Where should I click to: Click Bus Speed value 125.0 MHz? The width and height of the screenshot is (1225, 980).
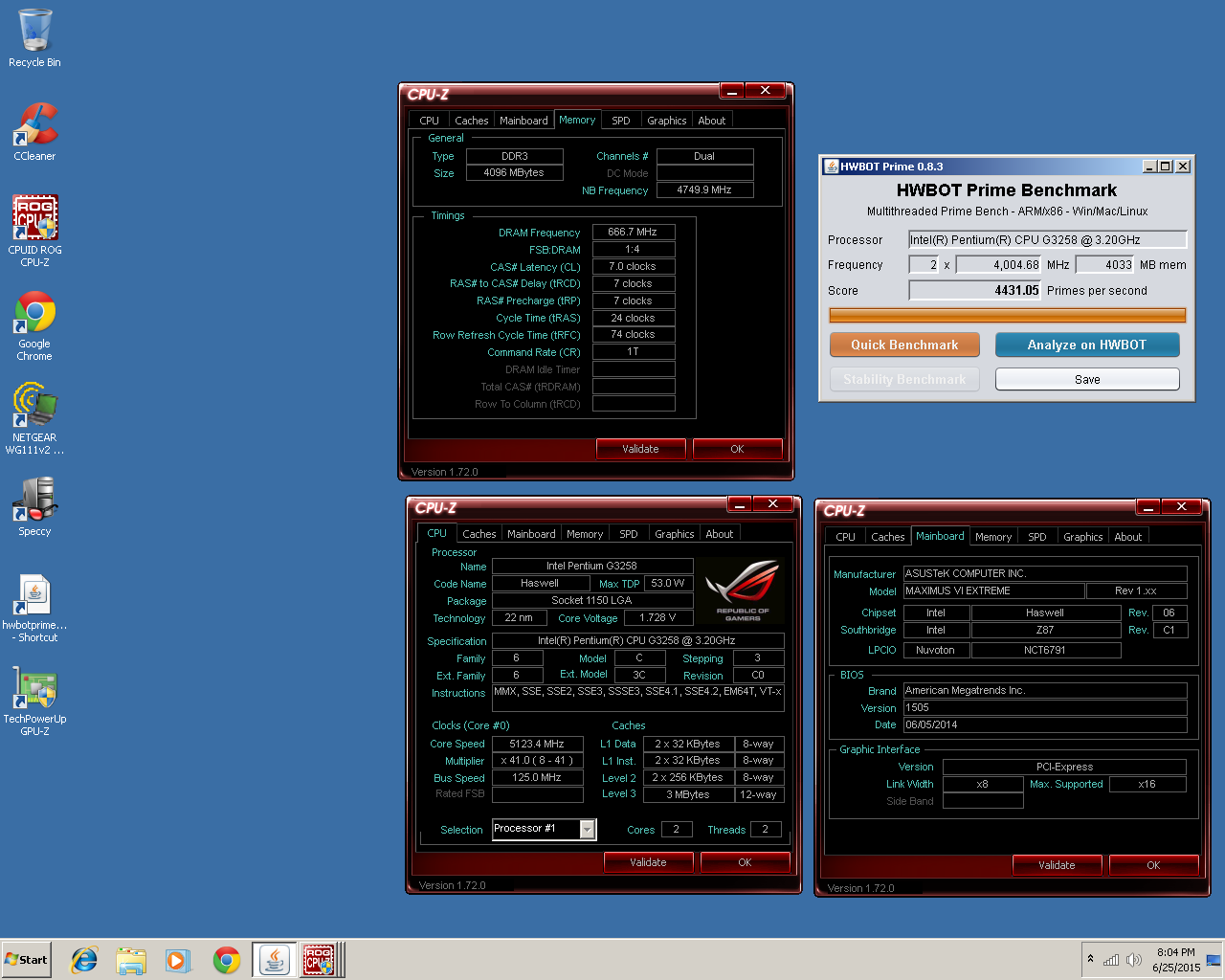[x=538, y=778]
